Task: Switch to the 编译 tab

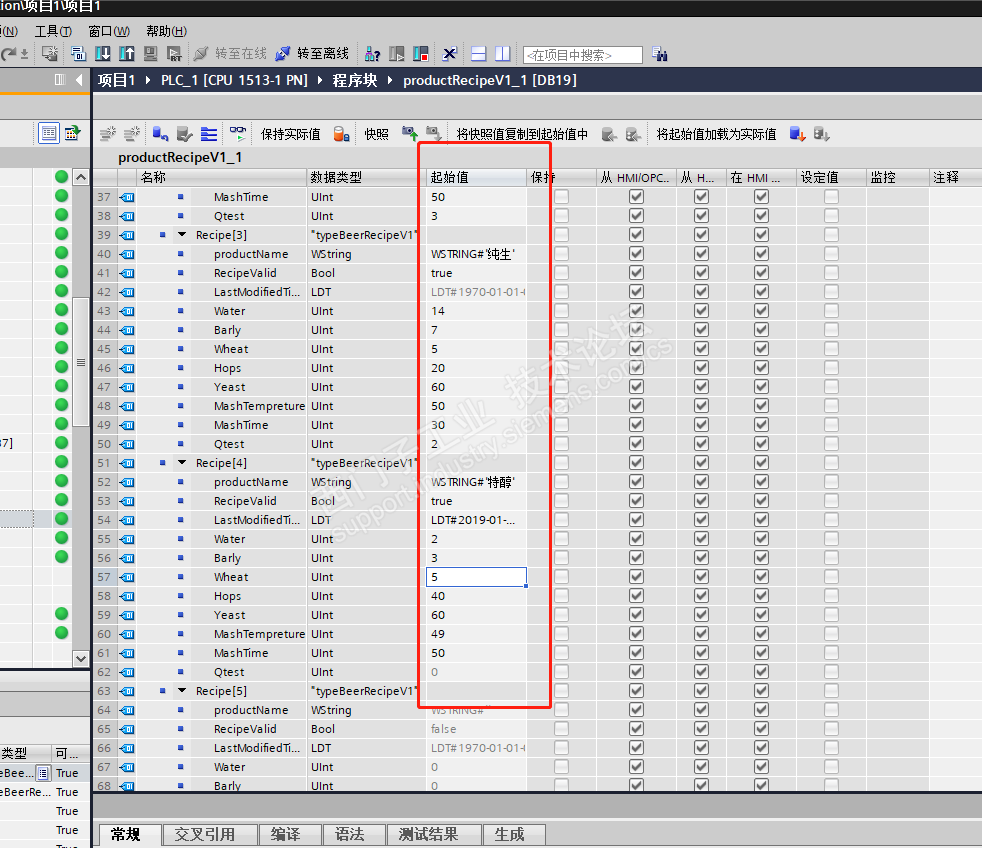Action: (290, 834)
